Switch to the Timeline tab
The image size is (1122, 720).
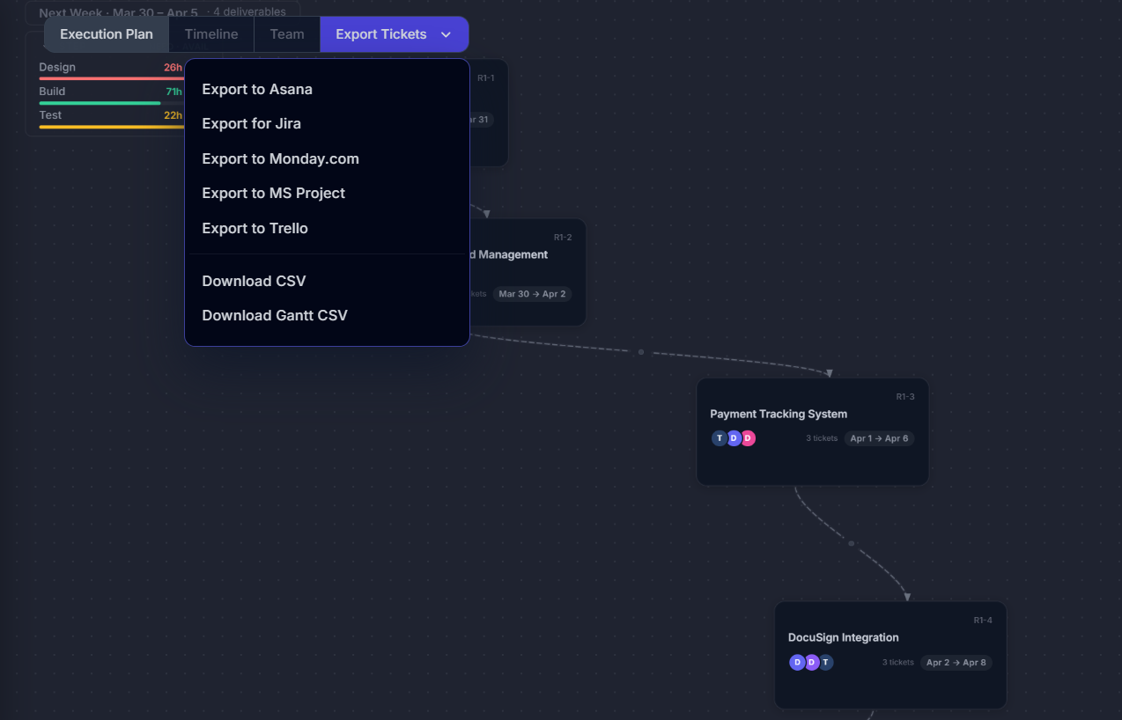210,33
